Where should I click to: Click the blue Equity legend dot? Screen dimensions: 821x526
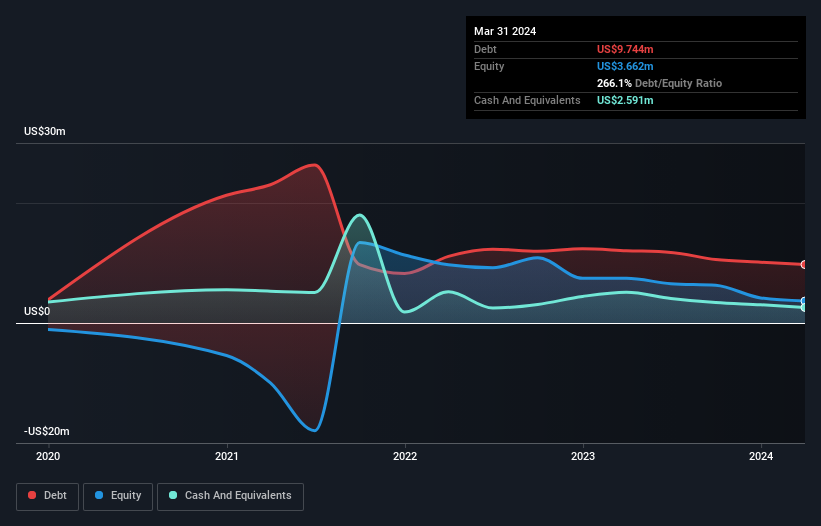pyautogui.click(x=99, y=495)
